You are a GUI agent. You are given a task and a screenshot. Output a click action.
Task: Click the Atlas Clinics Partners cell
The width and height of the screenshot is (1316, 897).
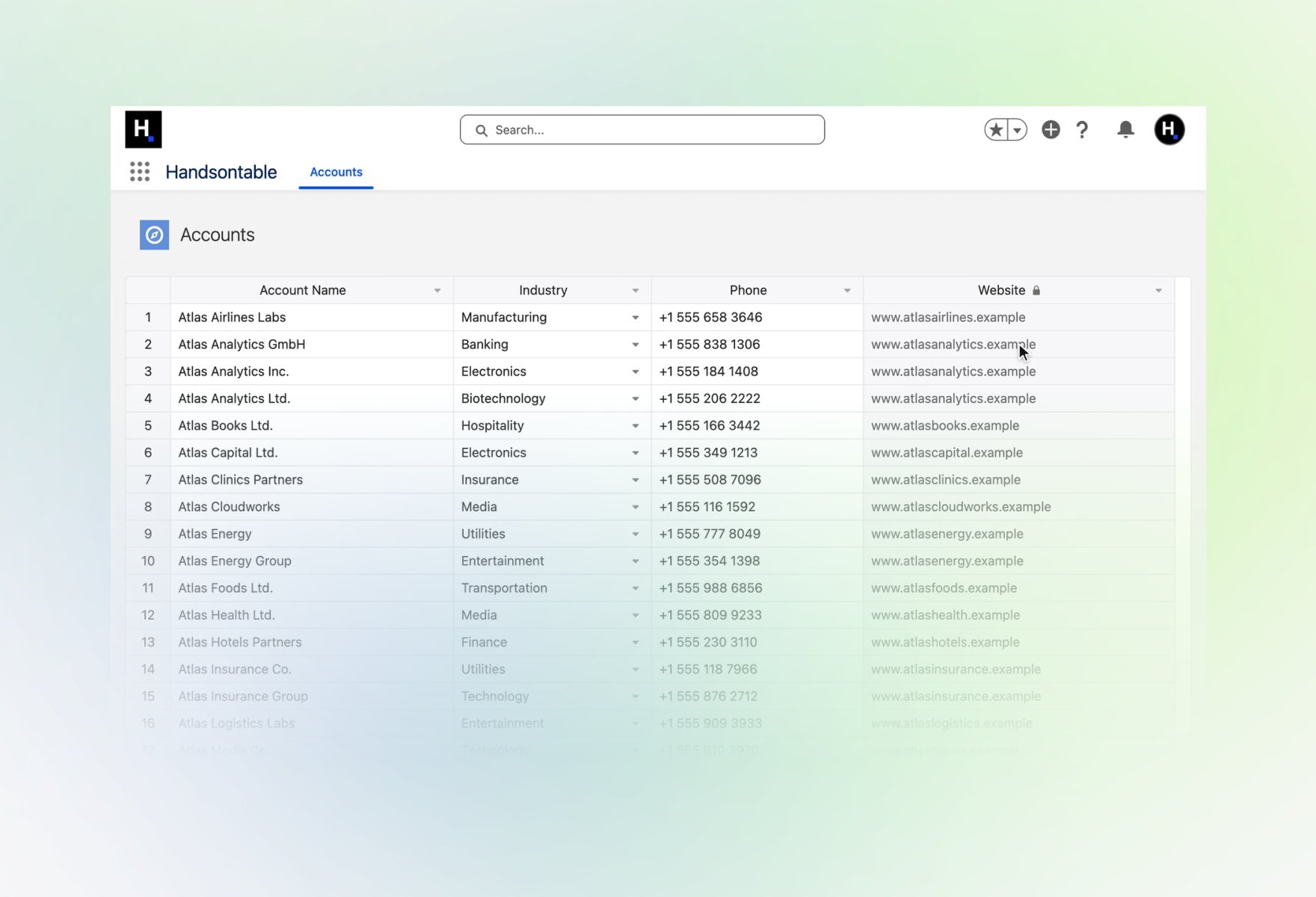[x=312, y=480]
